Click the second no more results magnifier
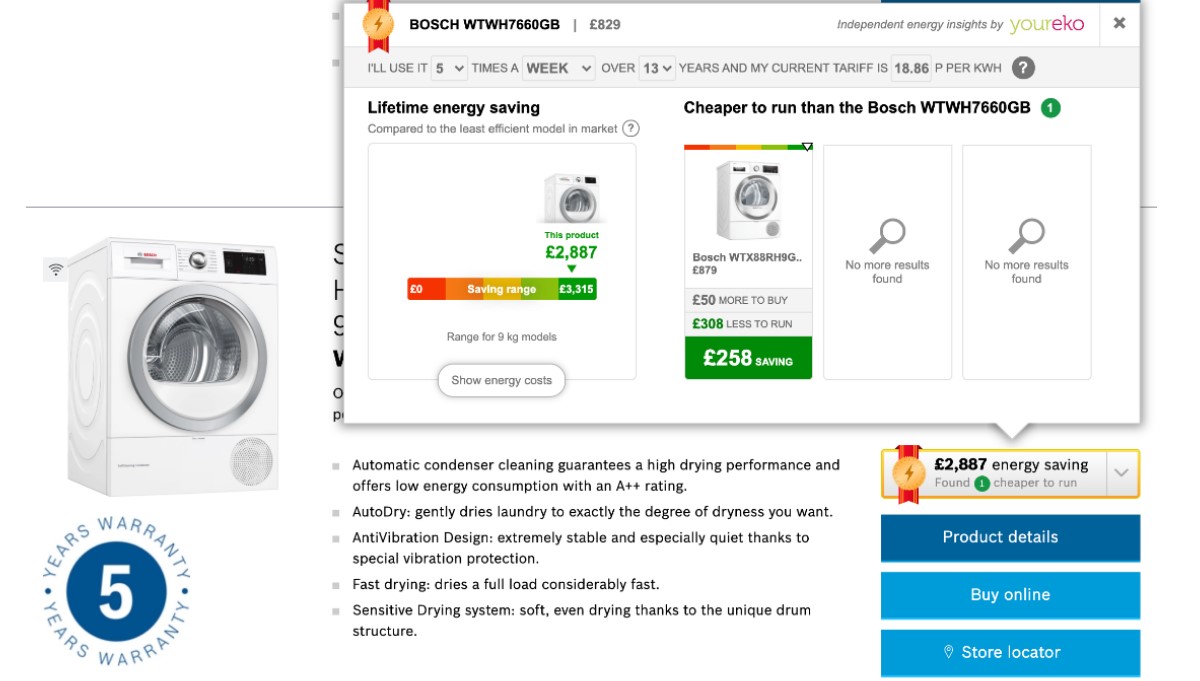The width and height of the screenshot is (1200, 681). (x=1026, y=237)
